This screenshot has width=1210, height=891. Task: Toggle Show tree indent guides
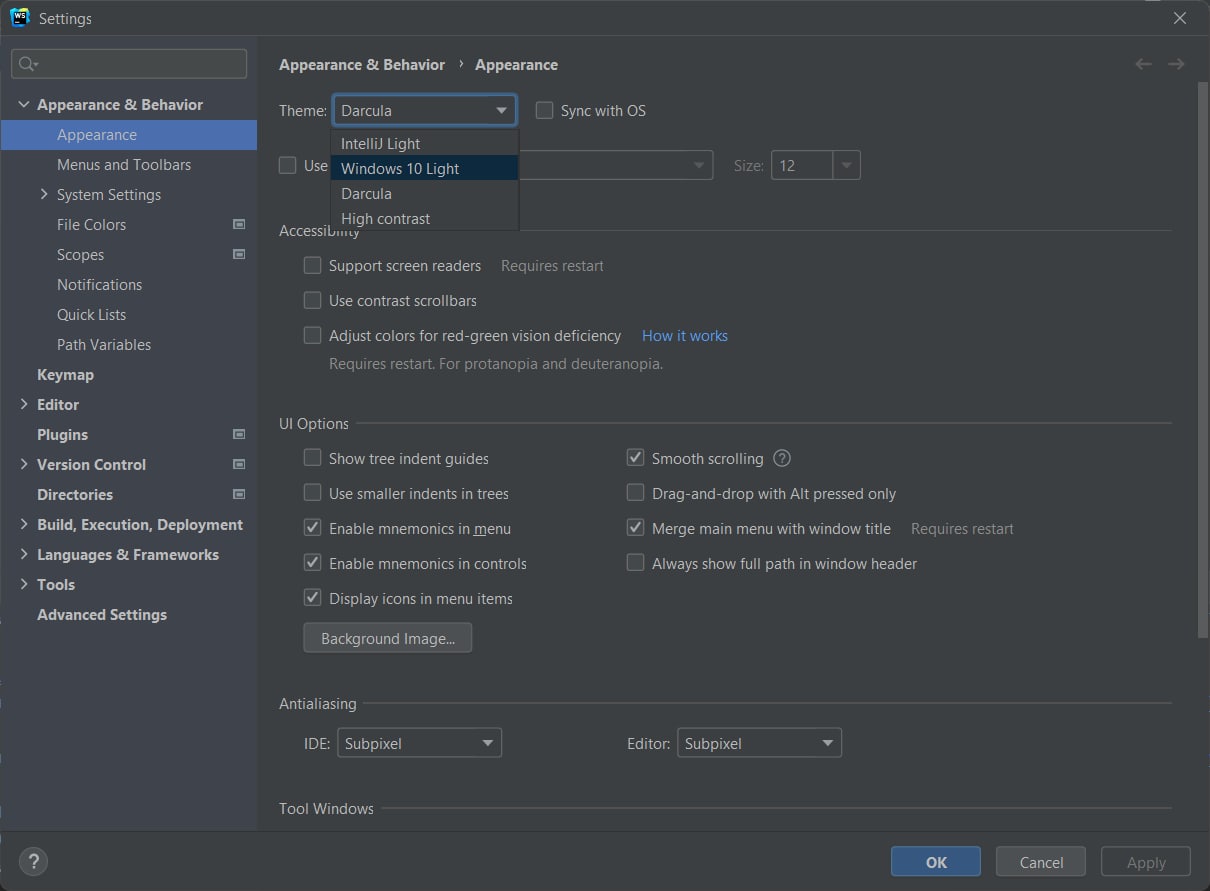[x=313, y=458]
